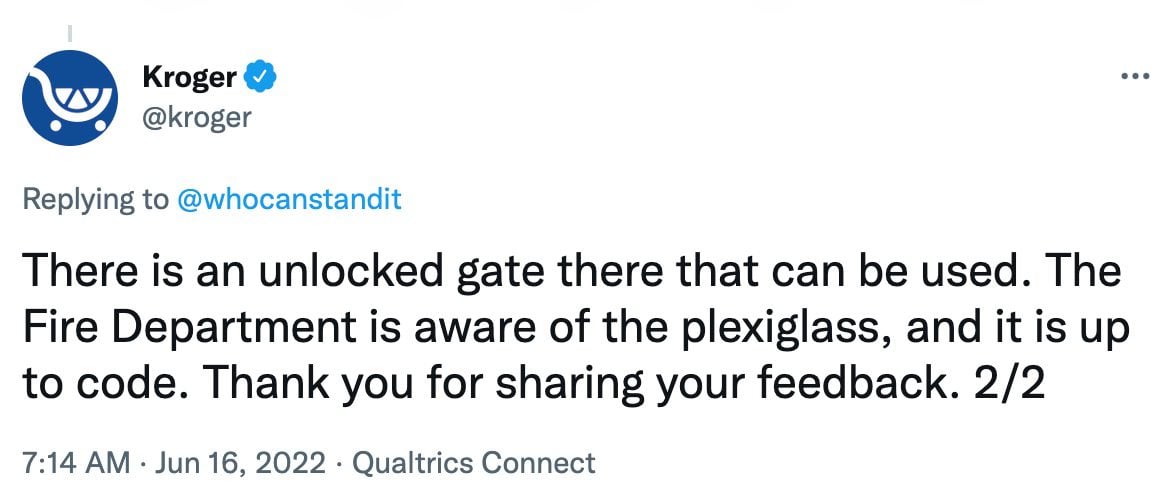
Task: Open the Kroger display name profile link
Action: point(190,77)
